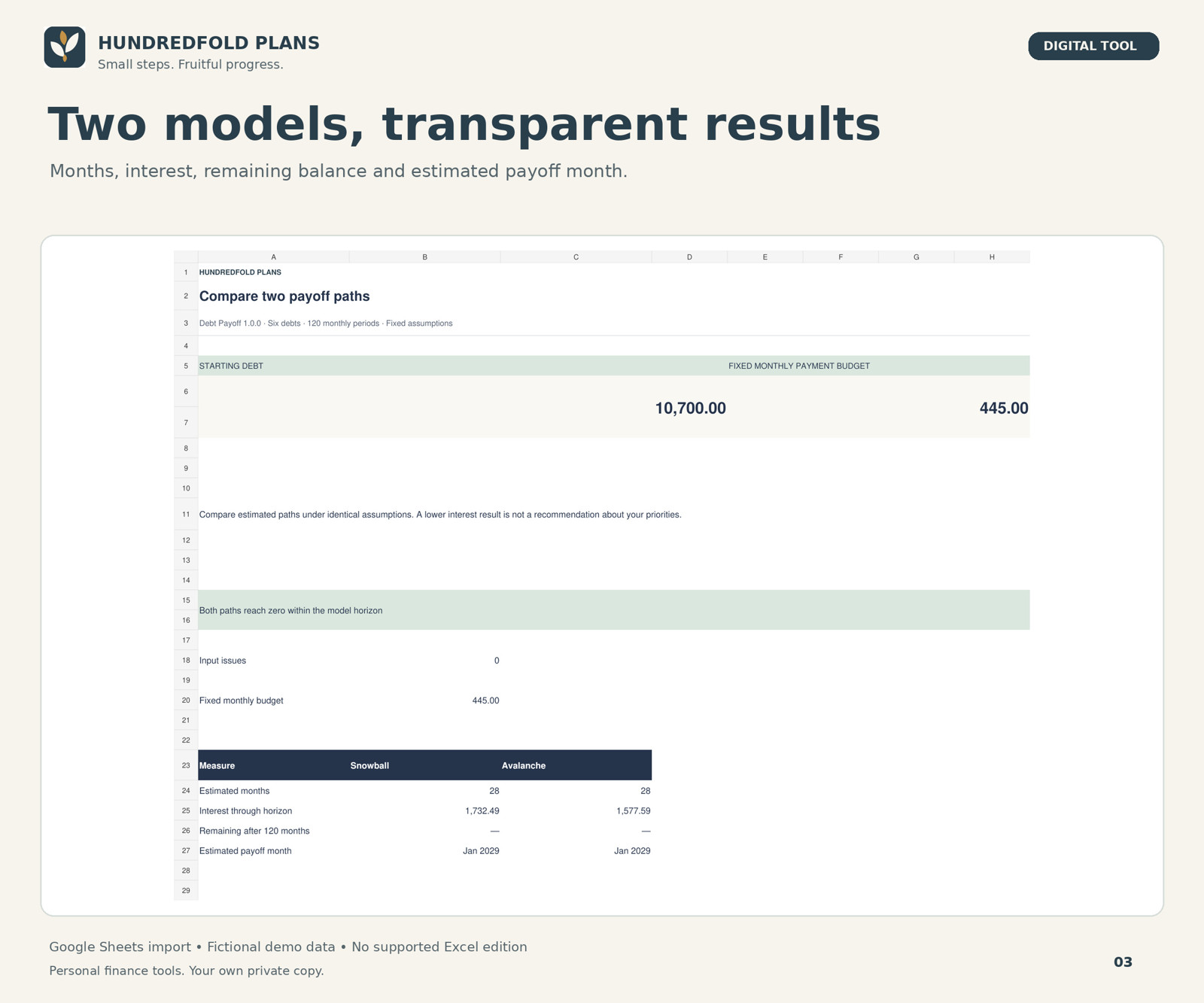The image size is (1204, 1003).
Task: Select row 23 number header
Action: 186,765
